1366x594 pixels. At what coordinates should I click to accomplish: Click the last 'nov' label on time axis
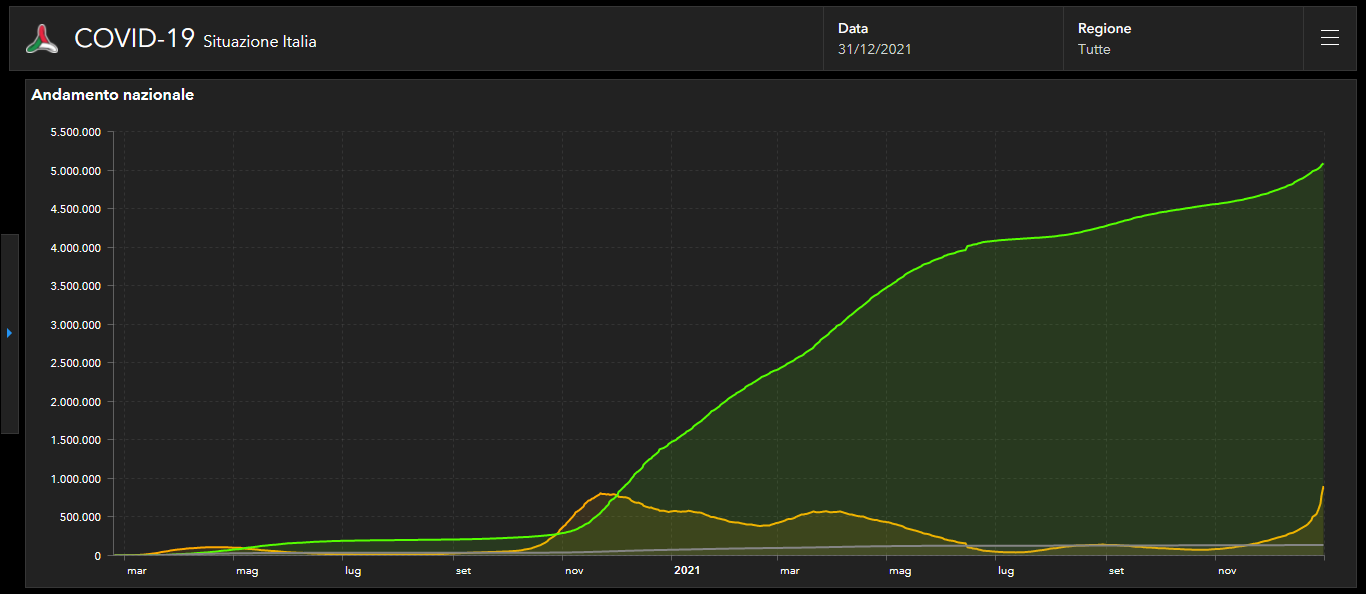pyautogui.click(x=1226, y=571)
